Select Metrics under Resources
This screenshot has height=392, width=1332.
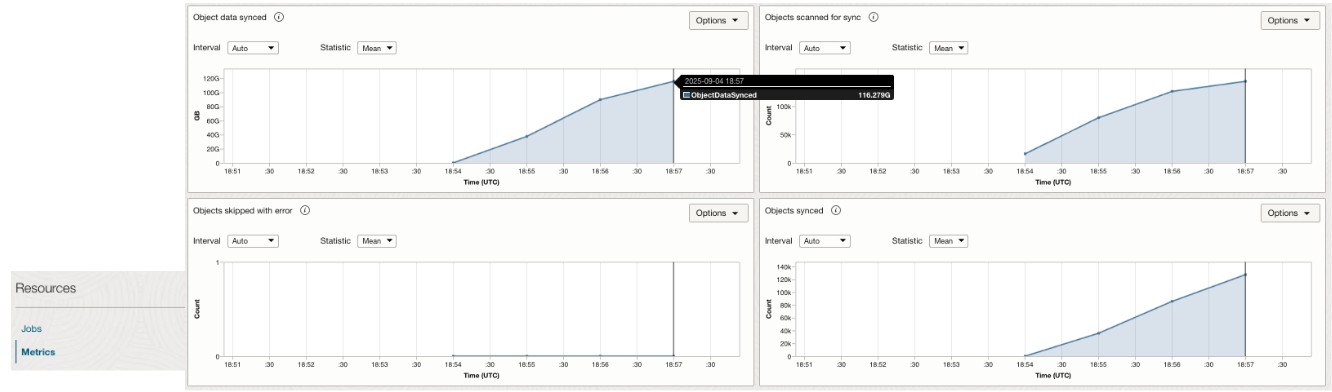(38, 352)
